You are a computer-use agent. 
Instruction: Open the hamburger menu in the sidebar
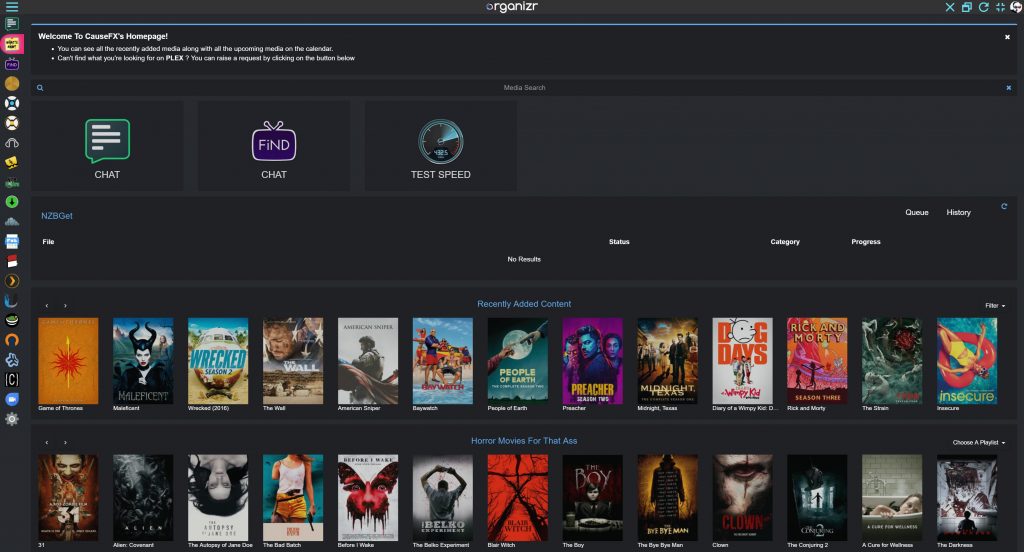12,7
